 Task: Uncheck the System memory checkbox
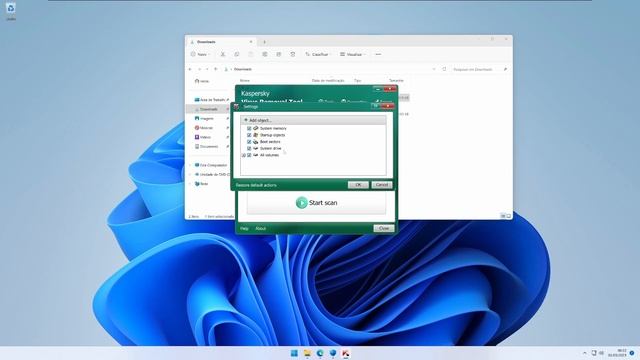point(249,128)
